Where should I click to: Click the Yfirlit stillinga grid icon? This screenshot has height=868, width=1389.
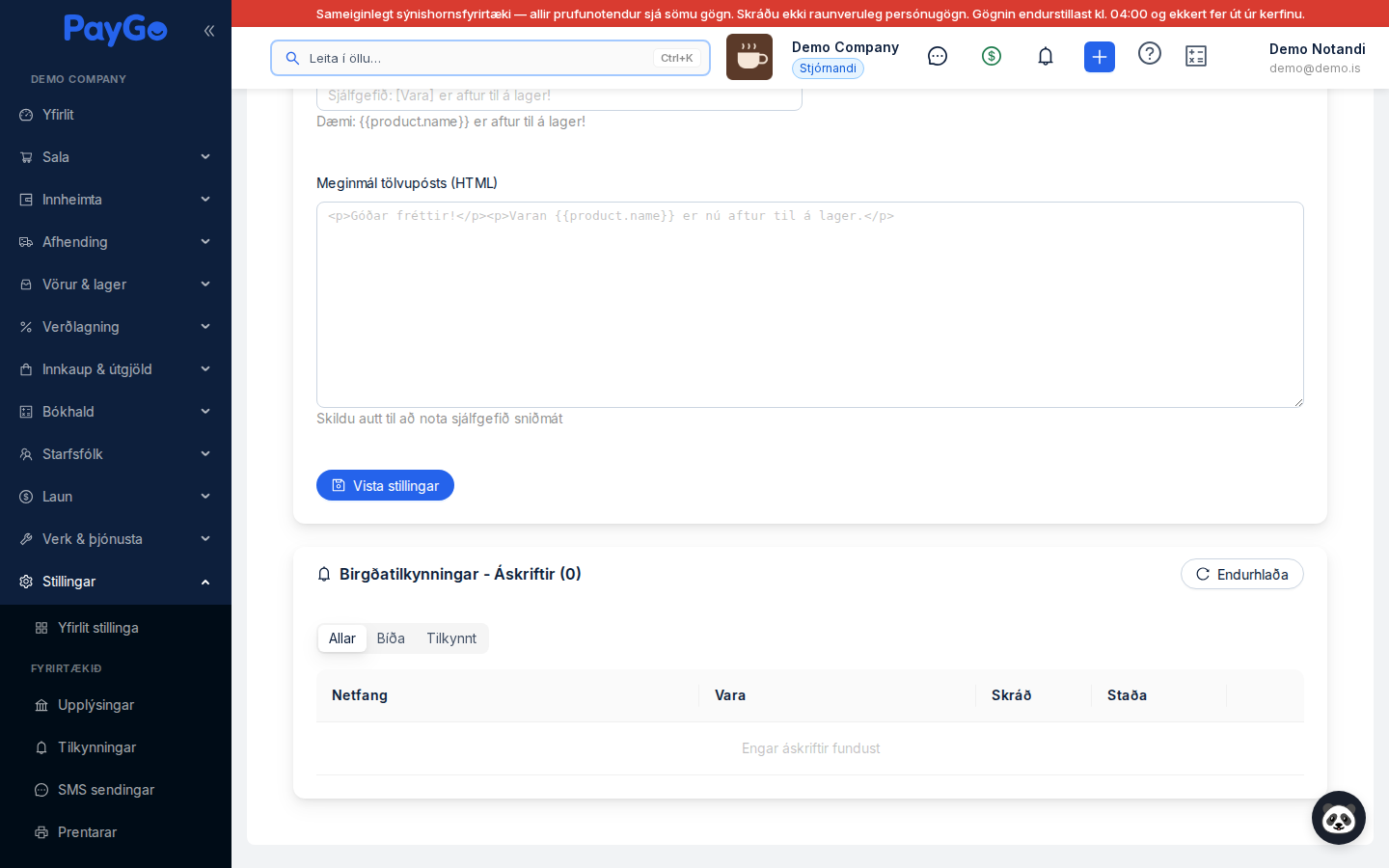41,628
